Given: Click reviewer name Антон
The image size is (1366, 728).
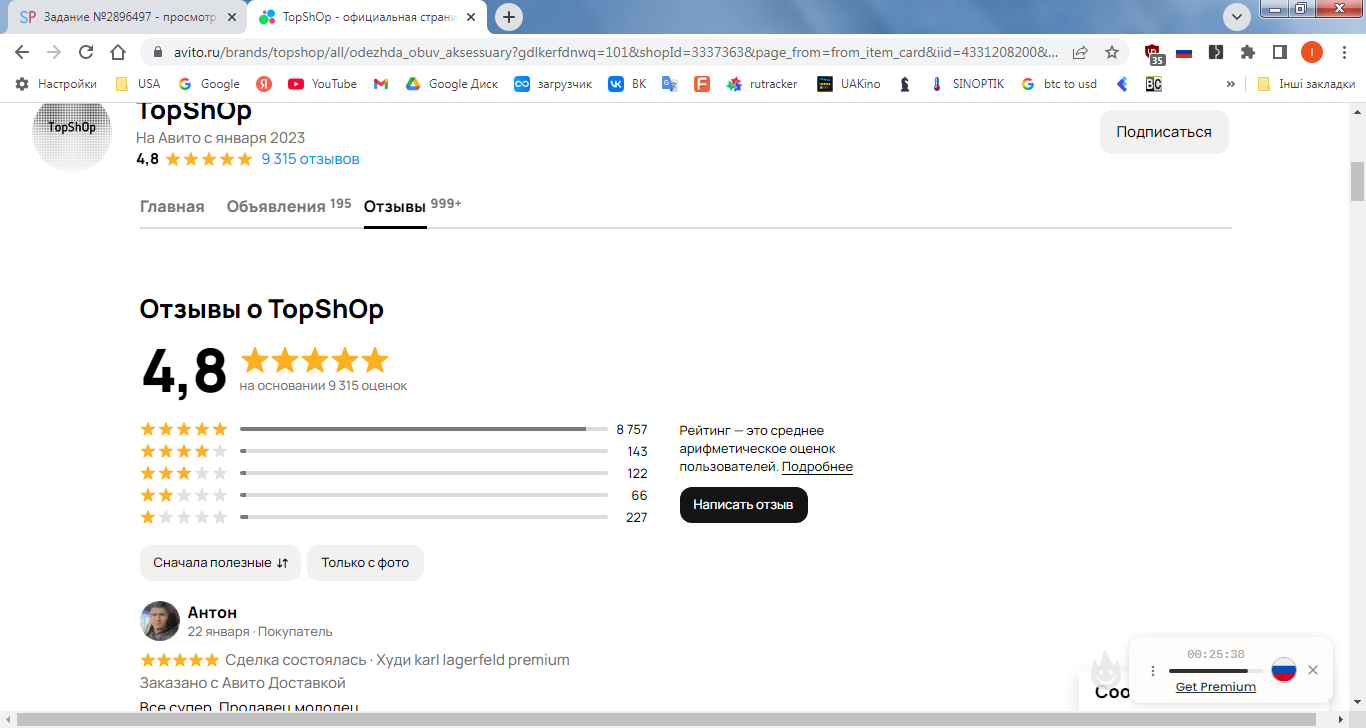Looking at the screenshot, I should (212, 612).
